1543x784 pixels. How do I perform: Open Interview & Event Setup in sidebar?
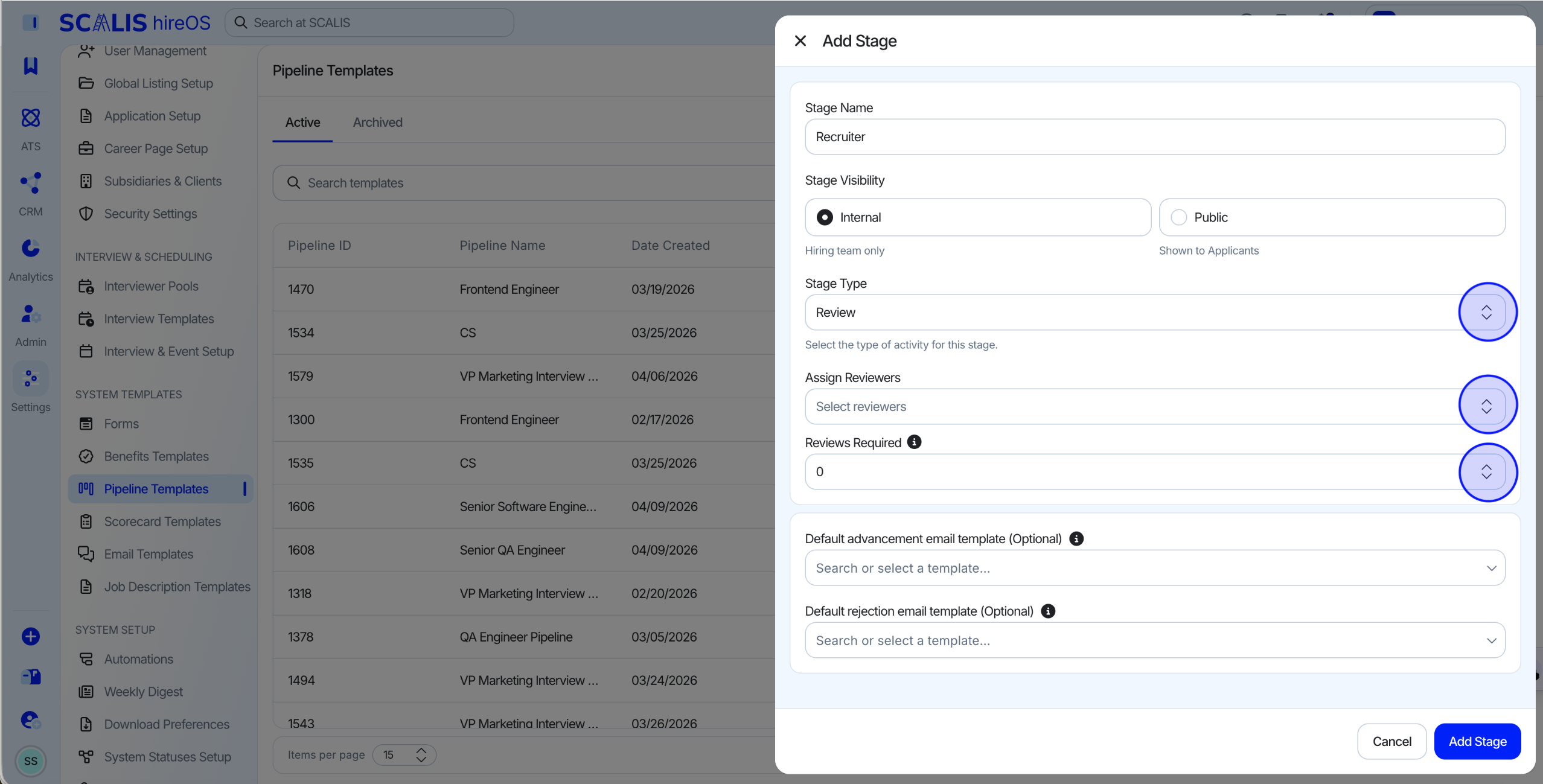[x=168, y=351]
